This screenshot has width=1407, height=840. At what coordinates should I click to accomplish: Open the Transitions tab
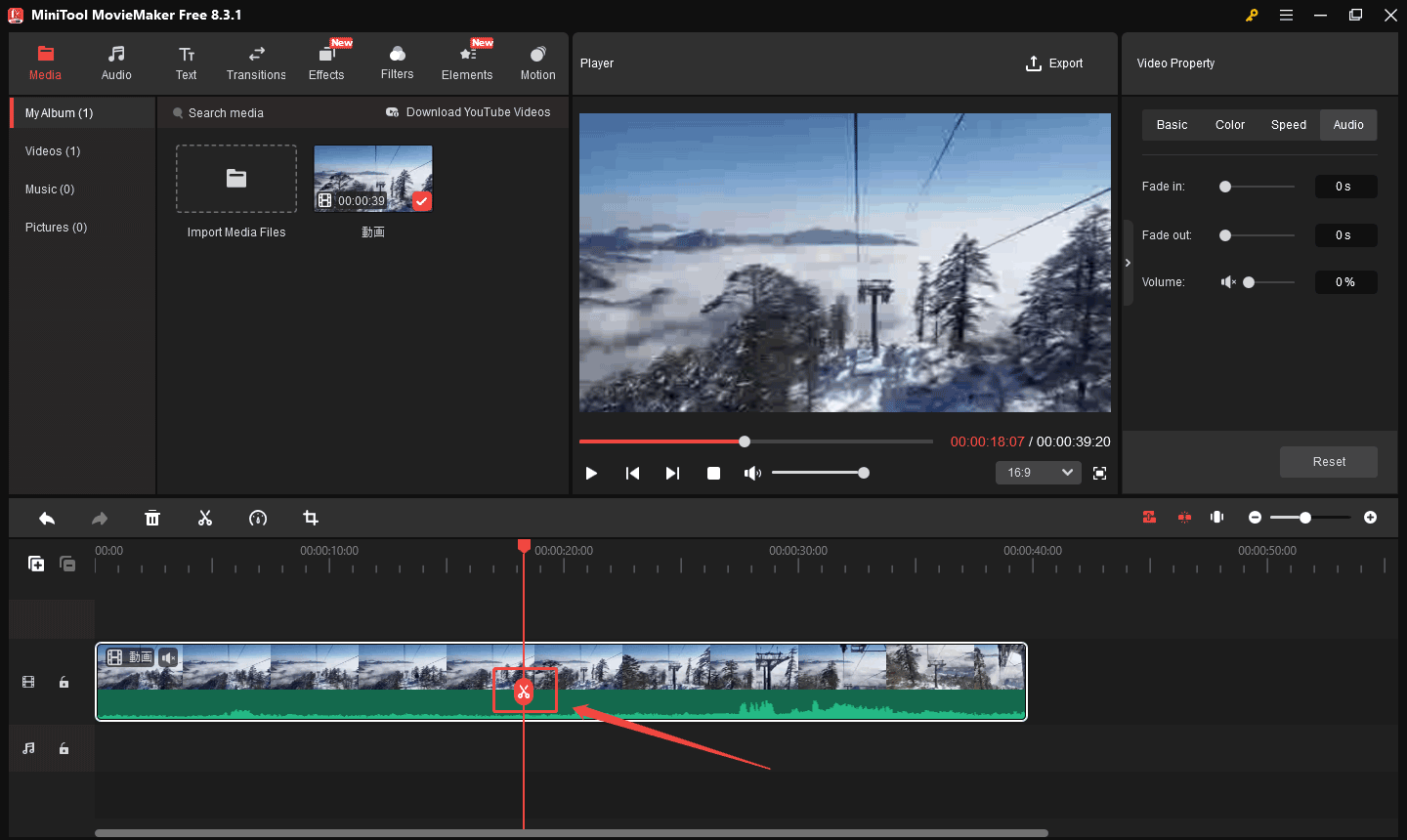coord(256,63)
